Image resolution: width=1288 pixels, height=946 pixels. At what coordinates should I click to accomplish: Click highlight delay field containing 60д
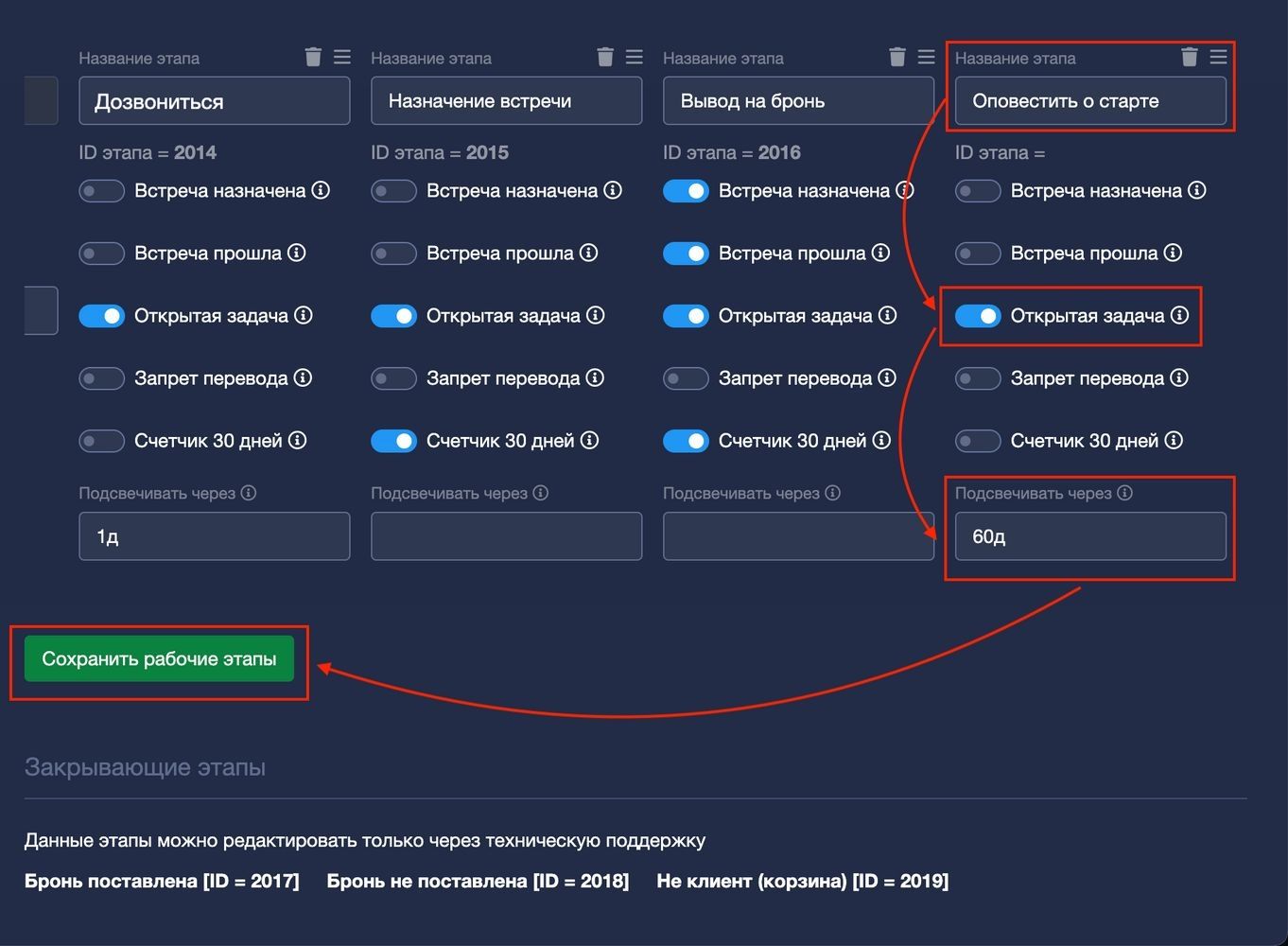click(x=1090, y=536)
